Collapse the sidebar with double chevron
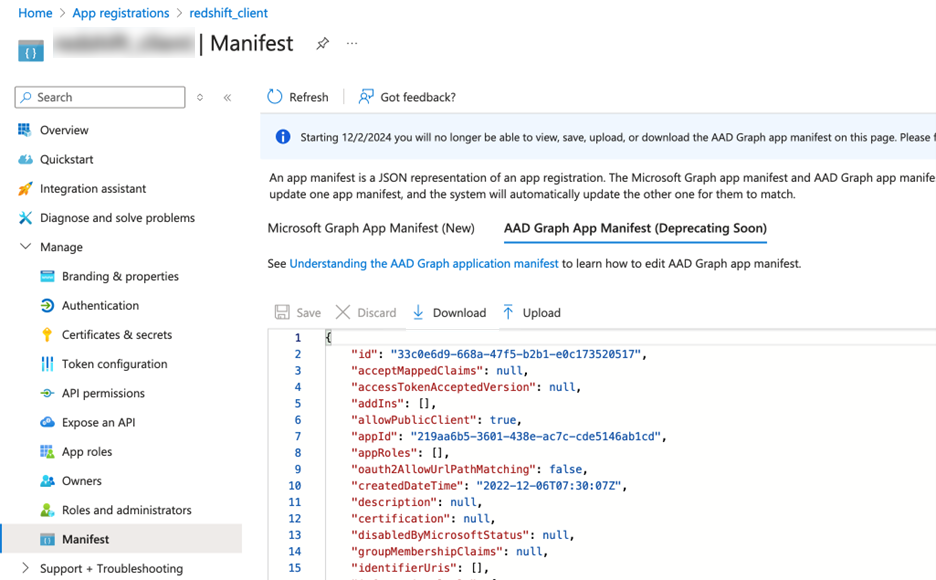Screen dimensions: 936x580 point(227,98)
